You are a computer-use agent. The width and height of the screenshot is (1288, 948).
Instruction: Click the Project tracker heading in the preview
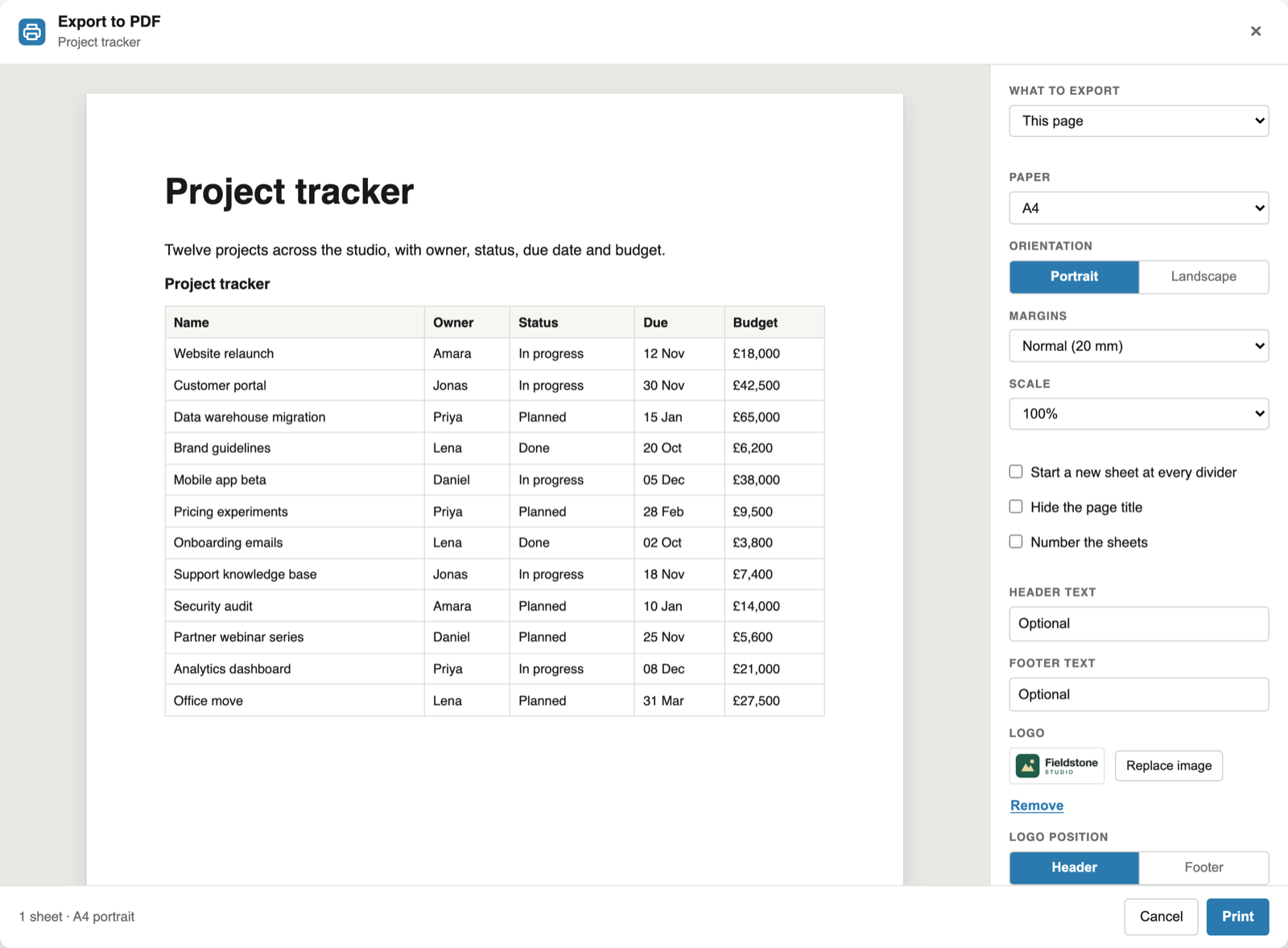click(x=289, y=192)
